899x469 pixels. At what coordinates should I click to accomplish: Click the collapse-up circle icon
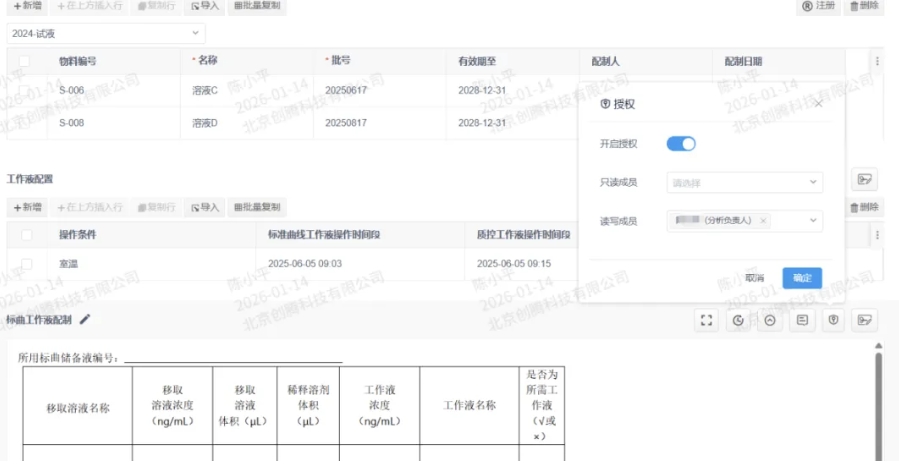(769, 320)
